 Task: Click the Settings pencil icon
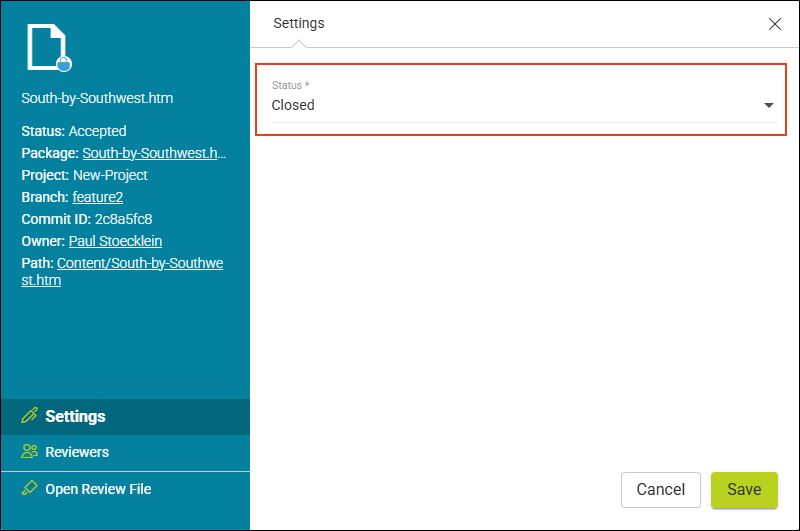click(x=30, y=416)
